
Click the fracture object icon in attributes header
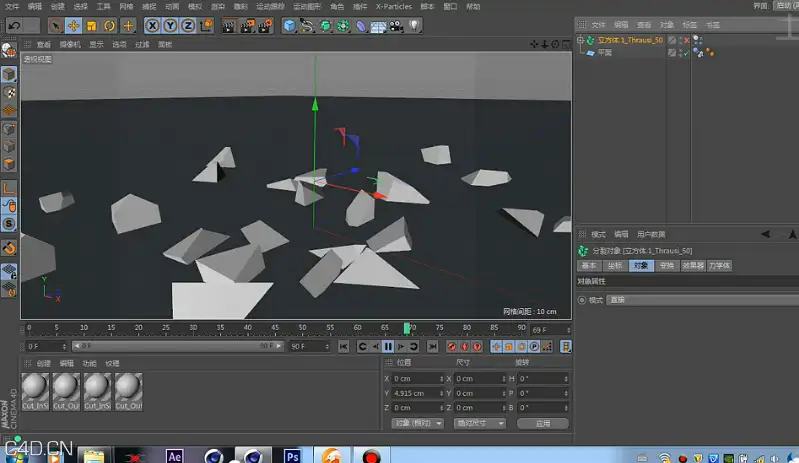583,251
